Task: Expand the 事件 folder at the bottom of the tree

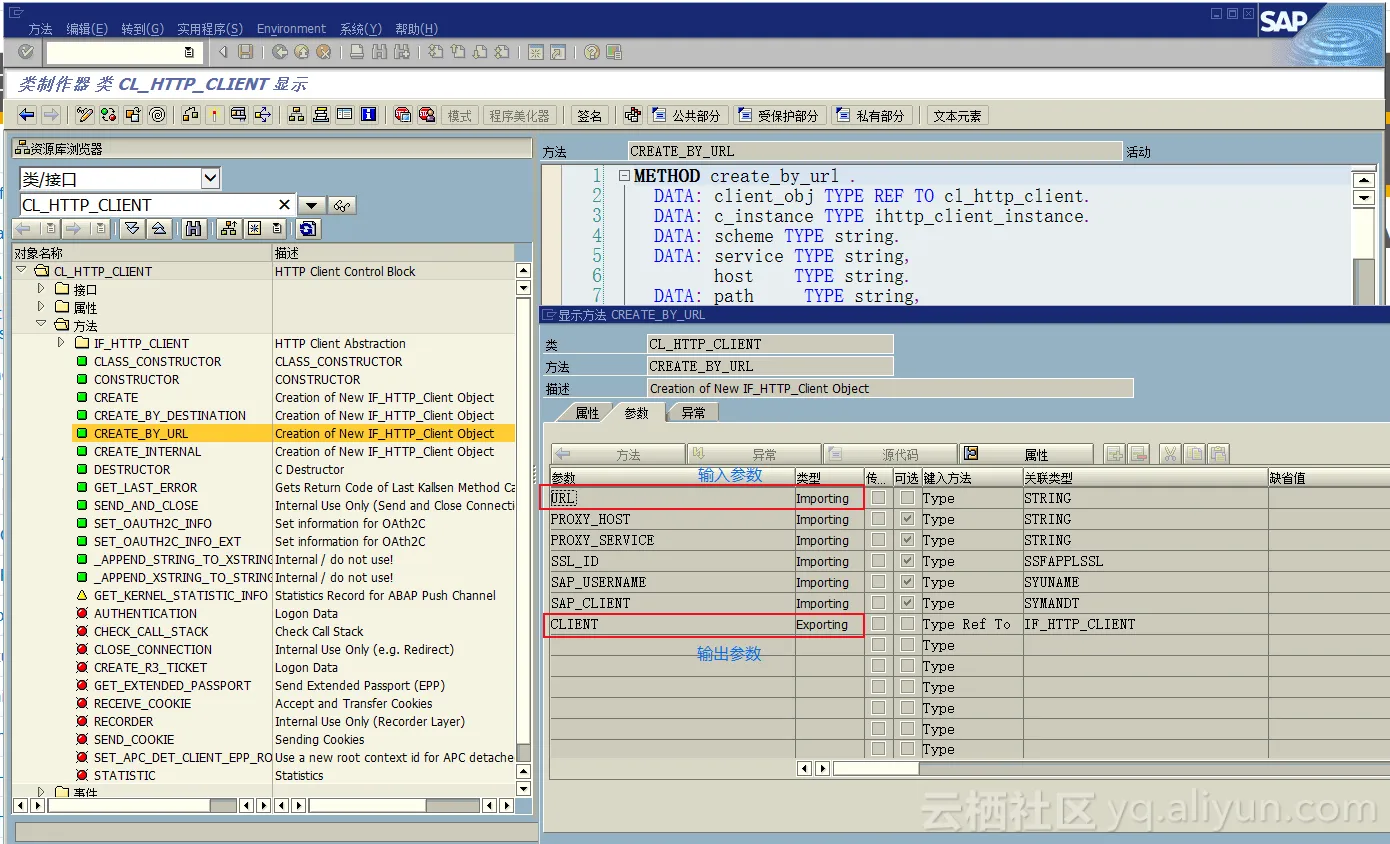Action: (41, 792)
